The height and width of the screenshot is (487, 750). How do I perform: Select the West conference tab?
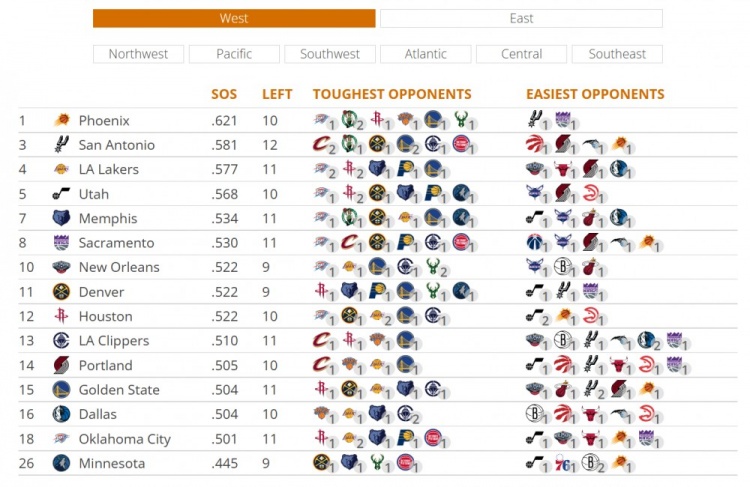click(234, 18)
